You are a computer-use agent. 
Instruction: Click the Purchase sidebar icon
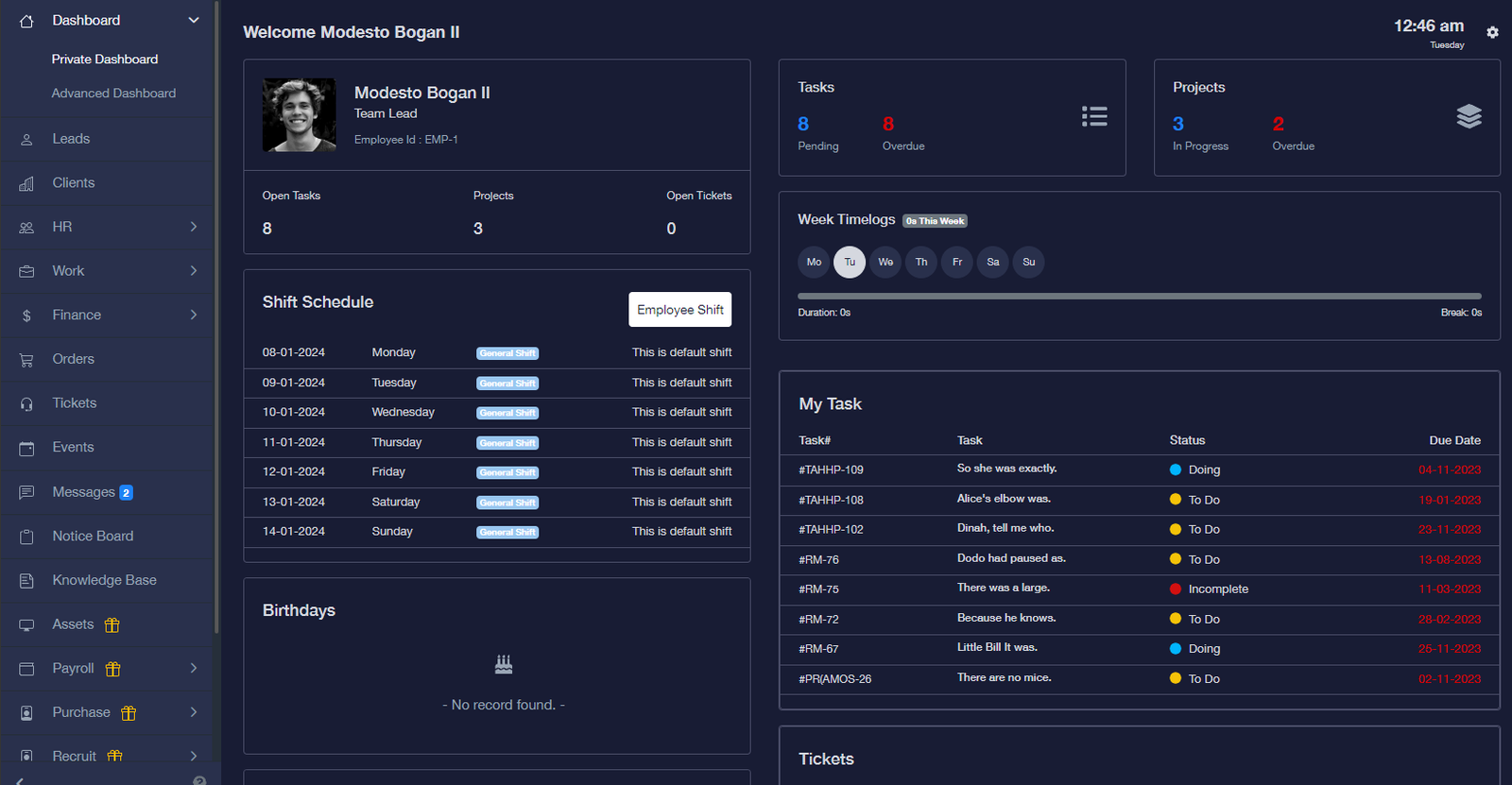[26, 713]
